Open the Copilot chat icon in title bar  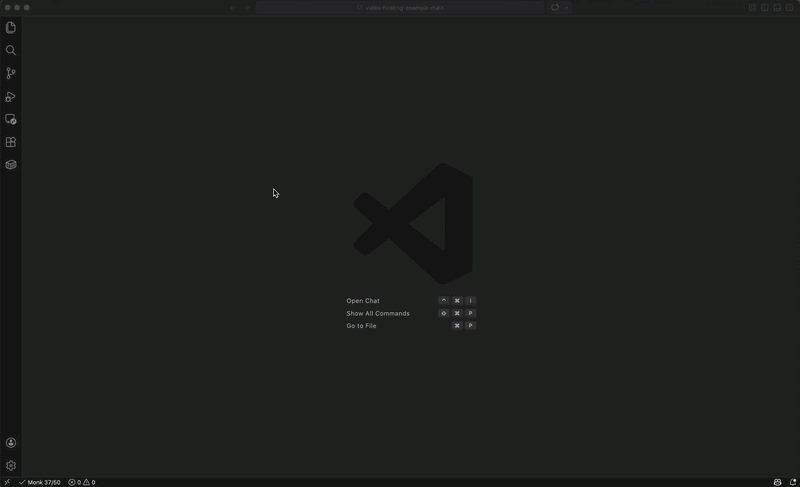[555, 8]
